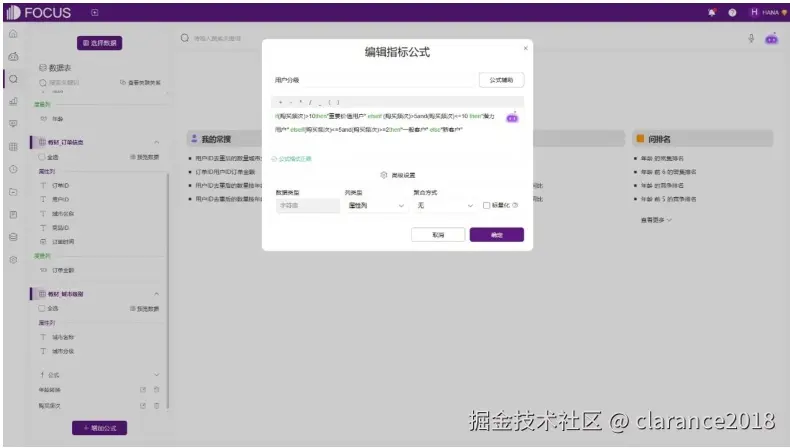The image size is (790, 448).
Task: Click 预览数据 for the 订单信息 table
Action: click(x=145, y=157)
